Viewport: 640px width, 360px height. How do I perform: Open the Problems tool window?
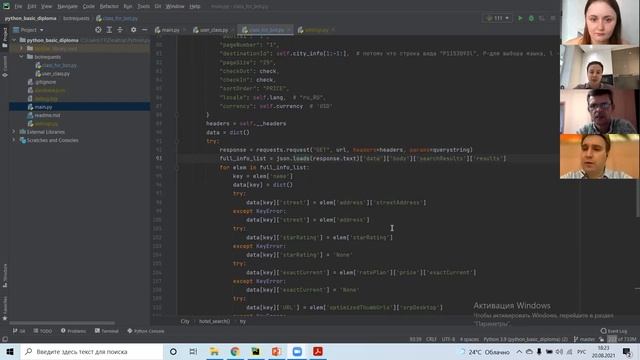[73, 331]
